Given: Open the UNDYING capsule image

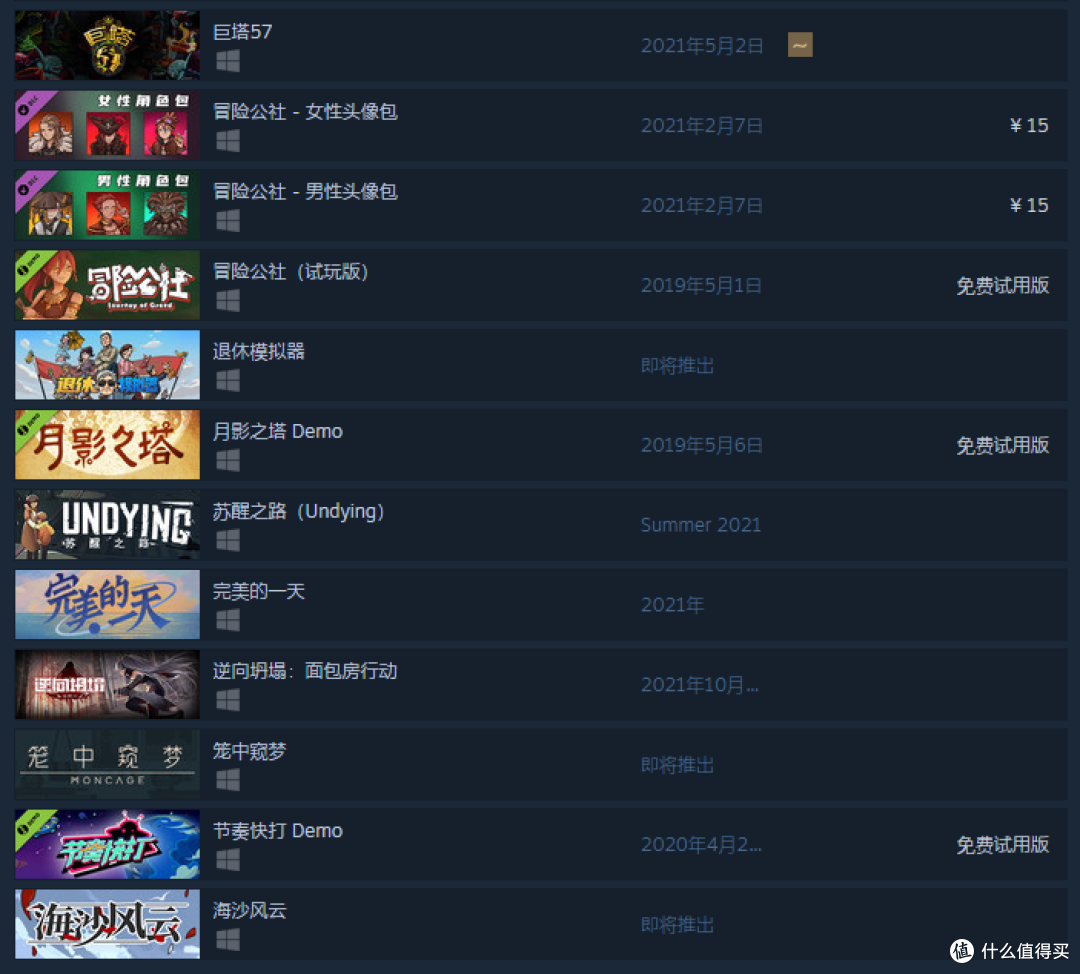Looking at the screenshot, I should tap(107, 525).
